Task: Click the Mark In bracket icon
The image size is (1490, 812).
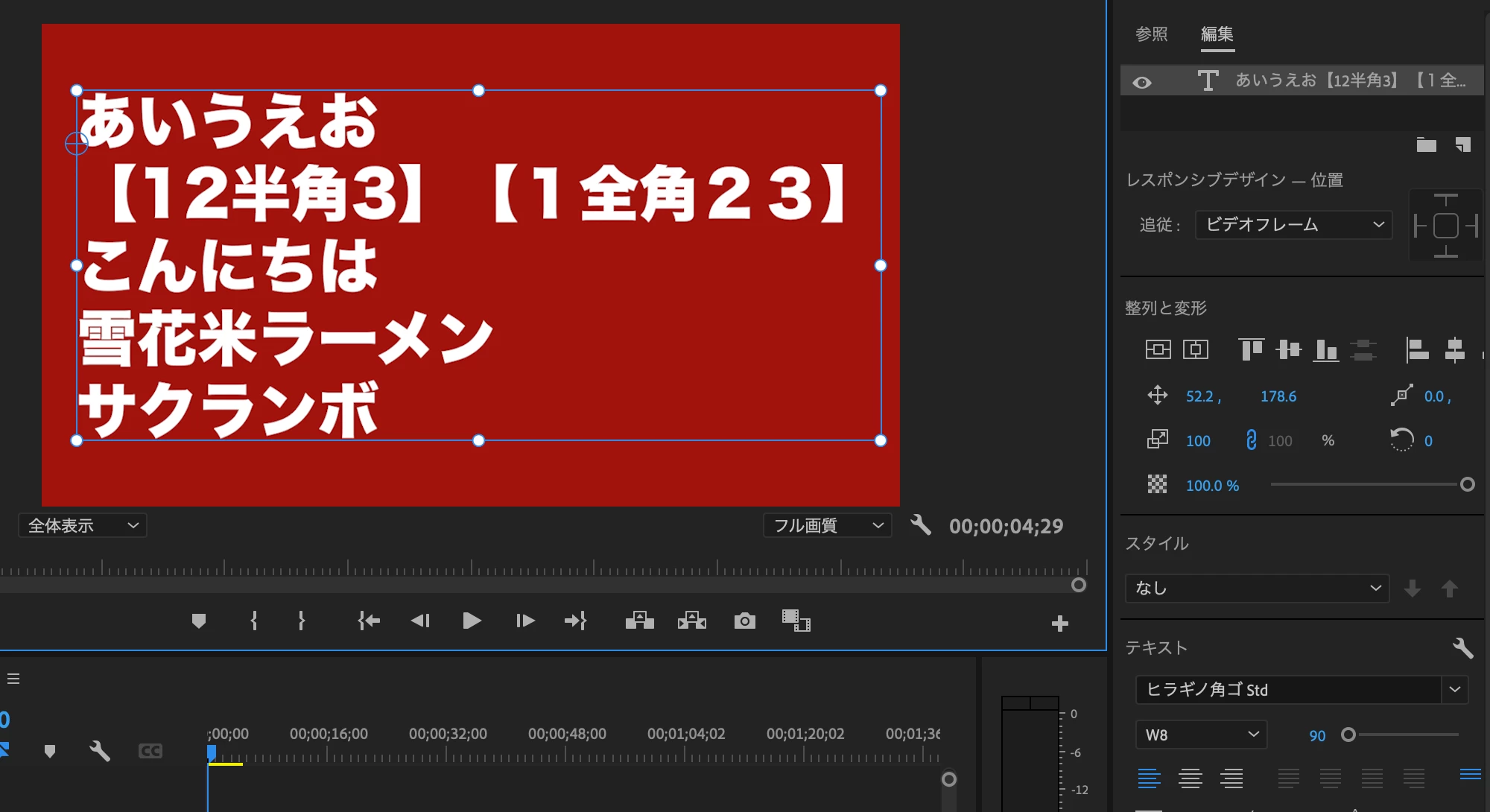Action: click(254, 621)
